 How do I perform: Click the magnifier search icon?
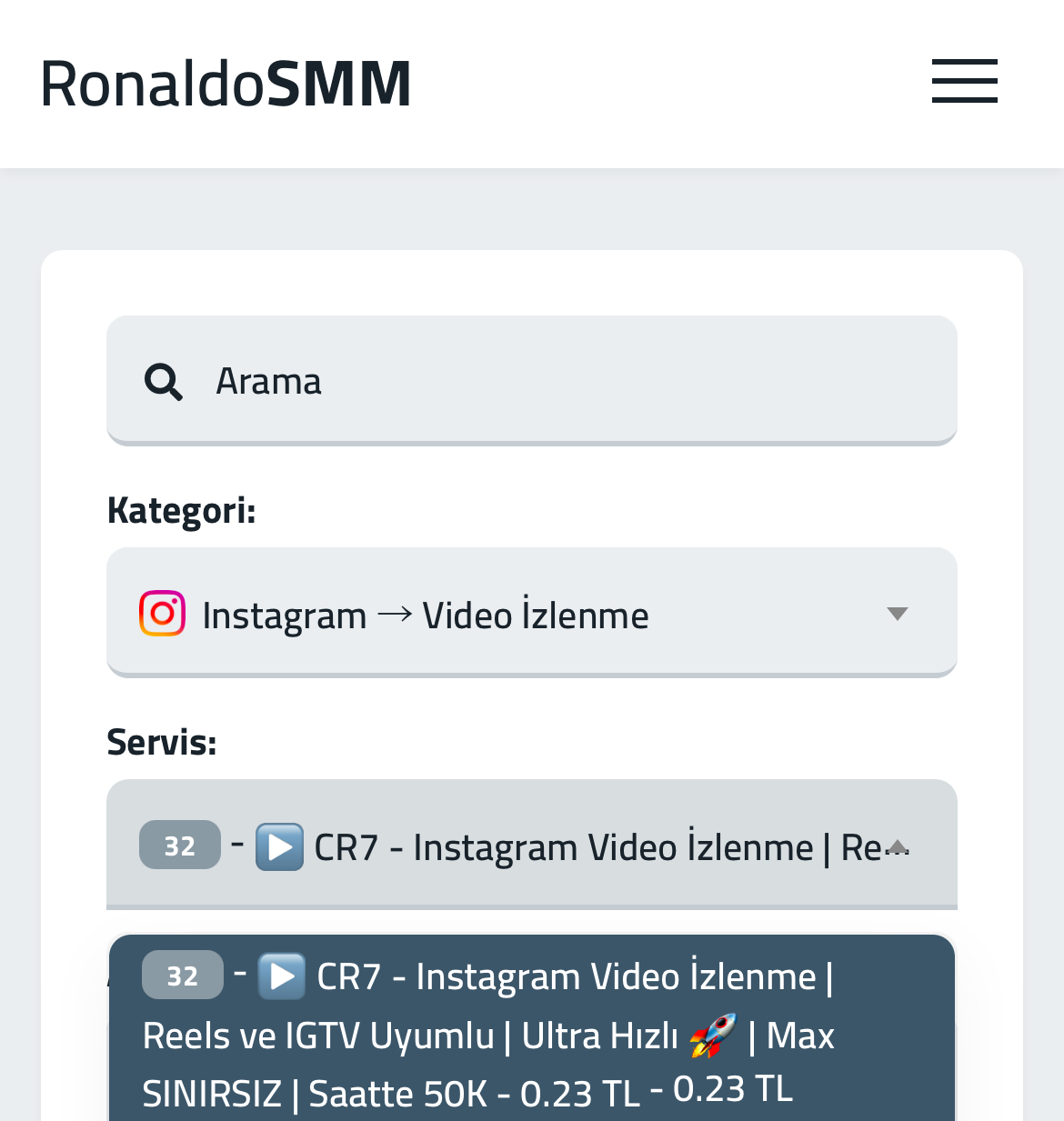click(x=164, y=382)
